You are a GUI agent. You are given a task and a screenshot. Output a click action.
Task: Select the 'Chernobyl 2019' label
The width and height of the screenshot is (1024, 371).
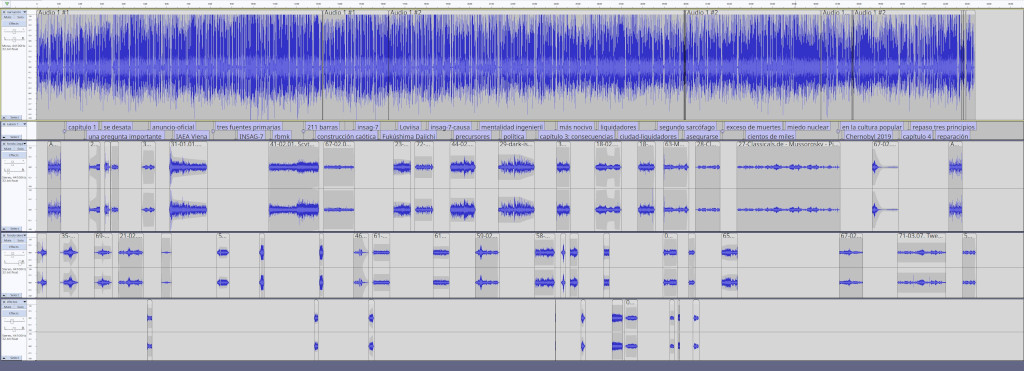pos(868,137)
